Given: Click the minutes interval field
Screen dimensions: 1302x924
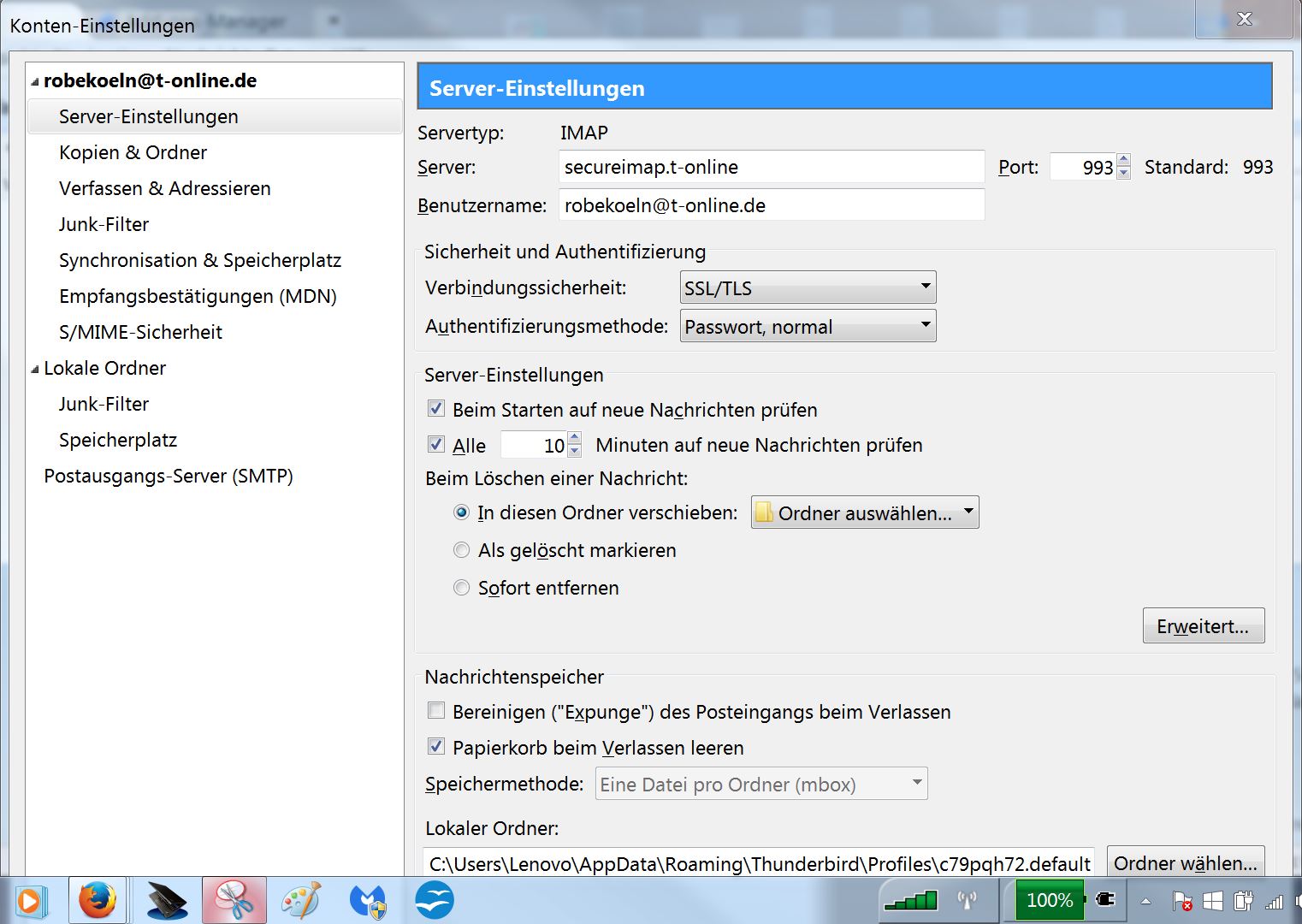Looking at the screenshot, I should tap(534, 445).
